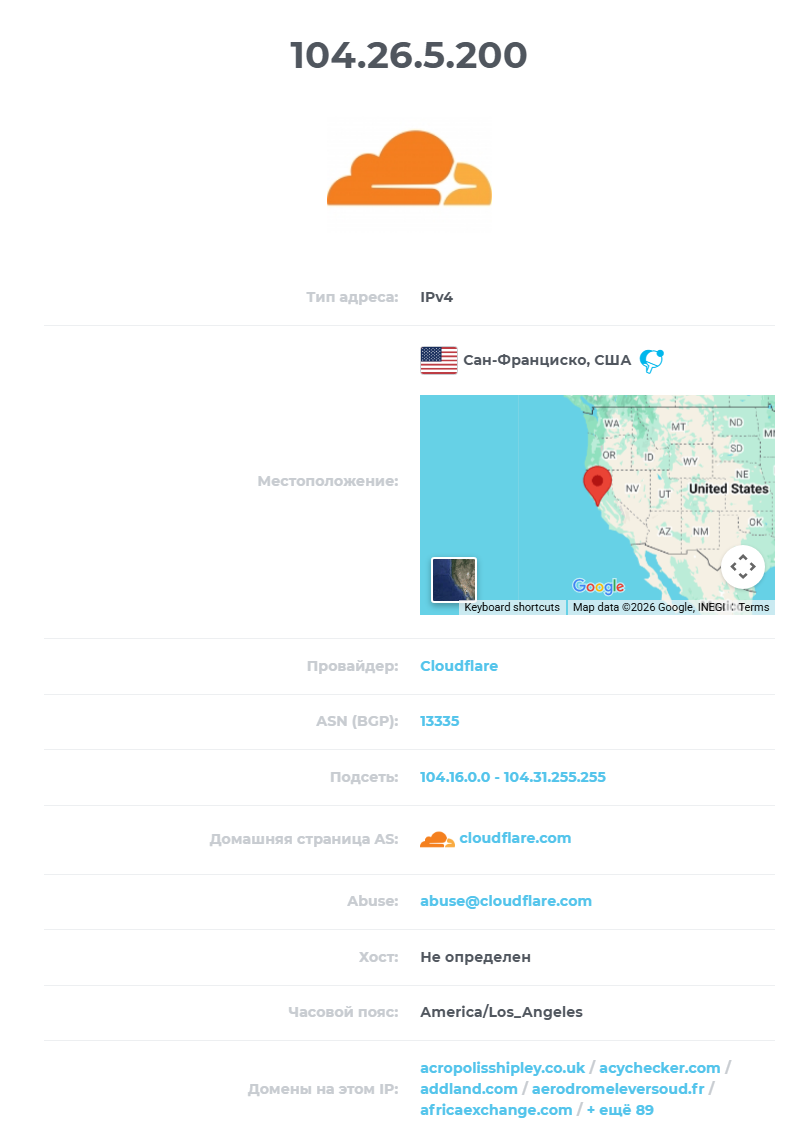Open acychecker.com domain link

click(x=659, y=1068)
